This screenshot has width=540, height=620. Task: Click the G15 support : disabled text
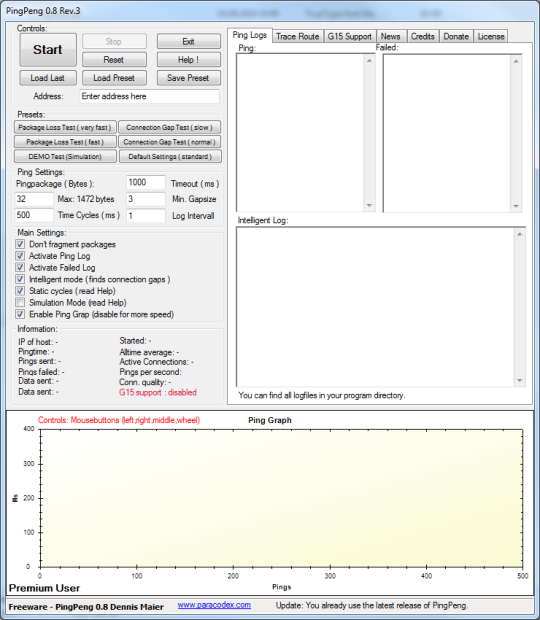158,392
